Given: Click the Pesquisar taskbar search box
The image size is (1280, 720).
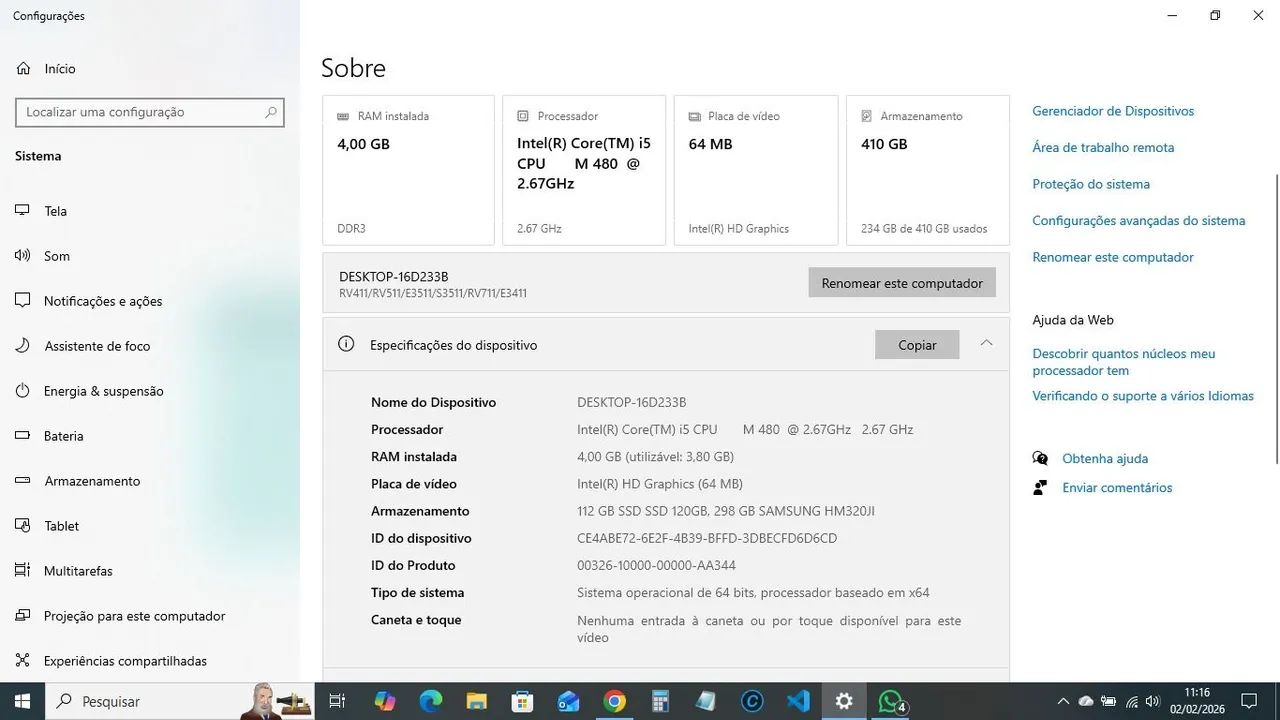Looking at the screenshot, I should pos(180,701).
